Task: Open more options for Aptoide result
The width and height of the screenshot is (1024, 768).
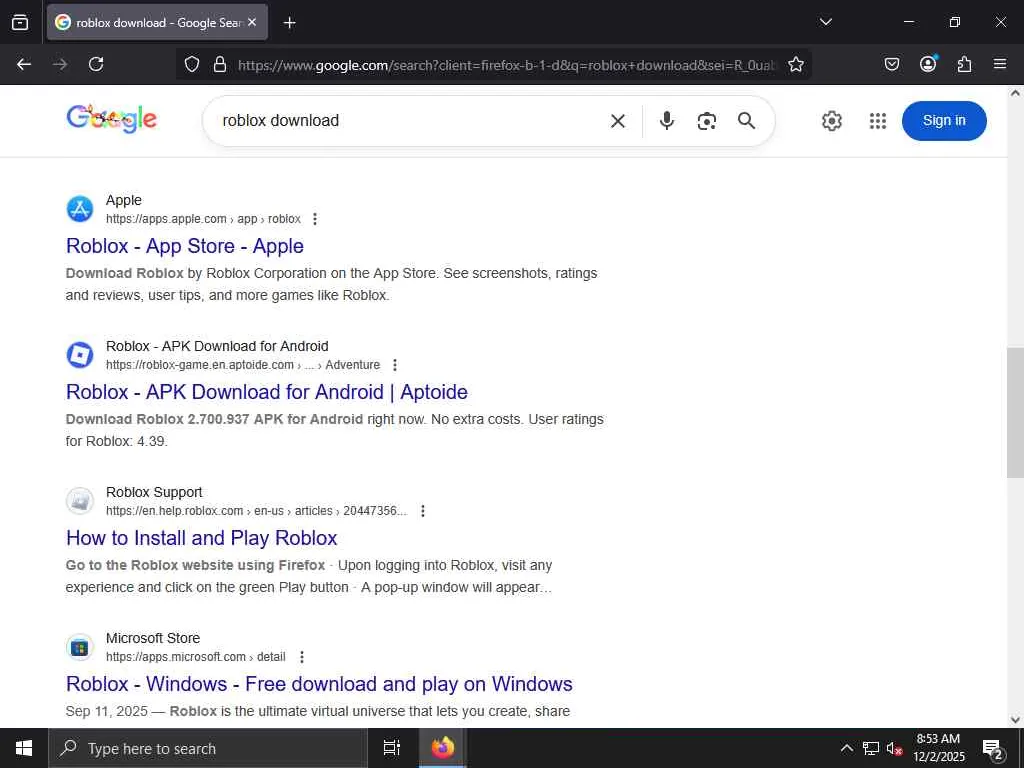Action: coord(394,365)
